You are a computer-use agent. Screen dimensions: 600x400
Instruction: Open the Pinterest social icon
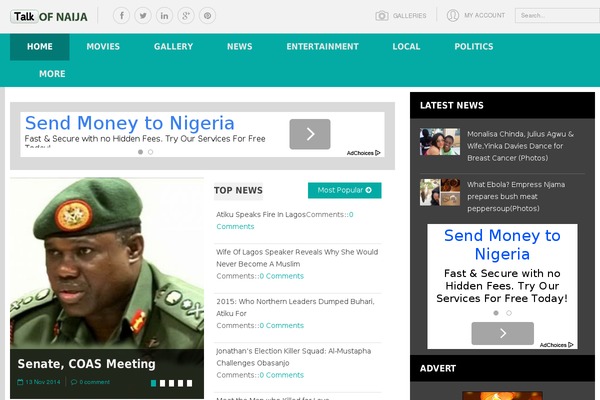[207, 16]
